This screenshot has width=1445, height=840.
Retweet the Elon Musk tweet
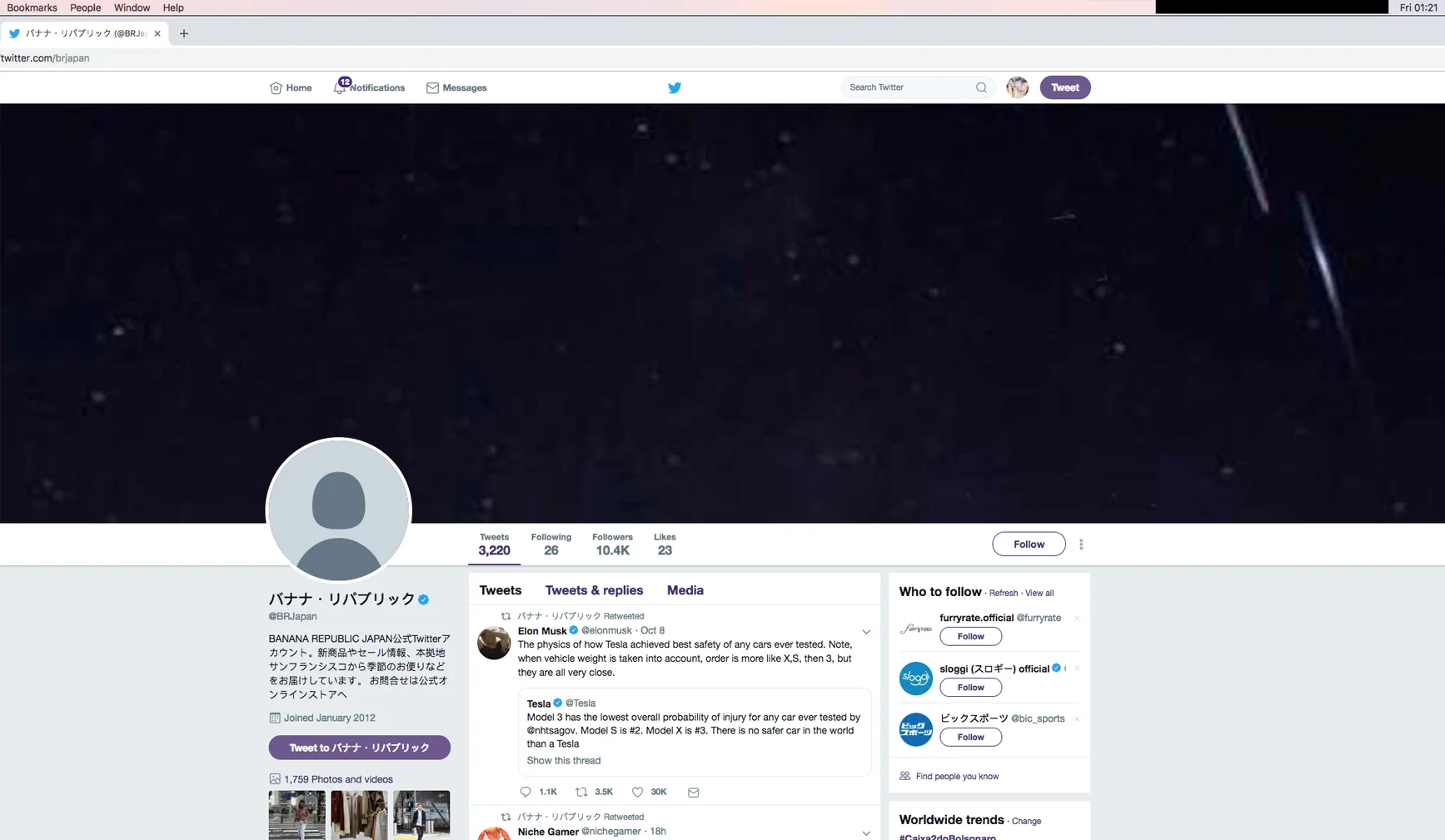pyautogui.click(x=581, y=792)
